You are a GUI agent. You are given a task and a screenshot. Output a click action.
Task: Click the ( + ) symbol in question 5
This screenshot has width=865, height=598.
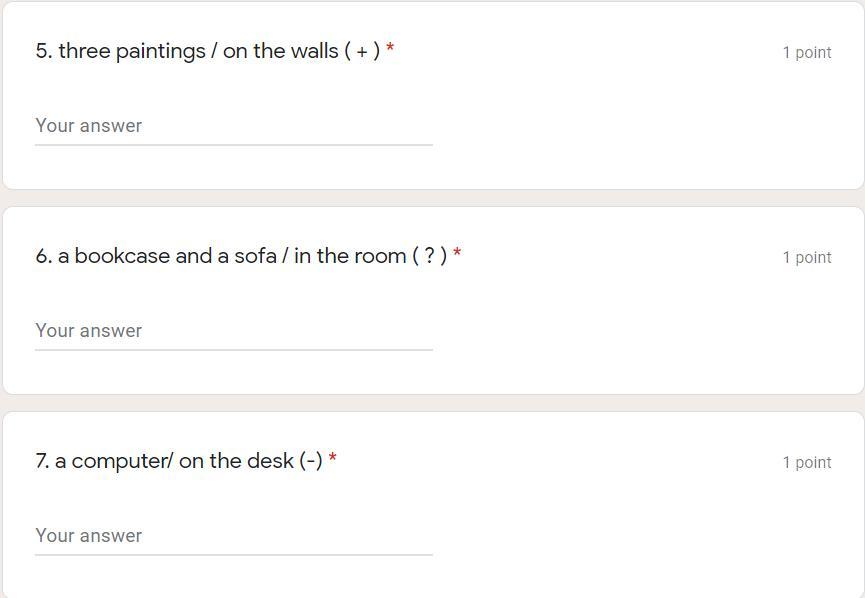click(362, 51)
